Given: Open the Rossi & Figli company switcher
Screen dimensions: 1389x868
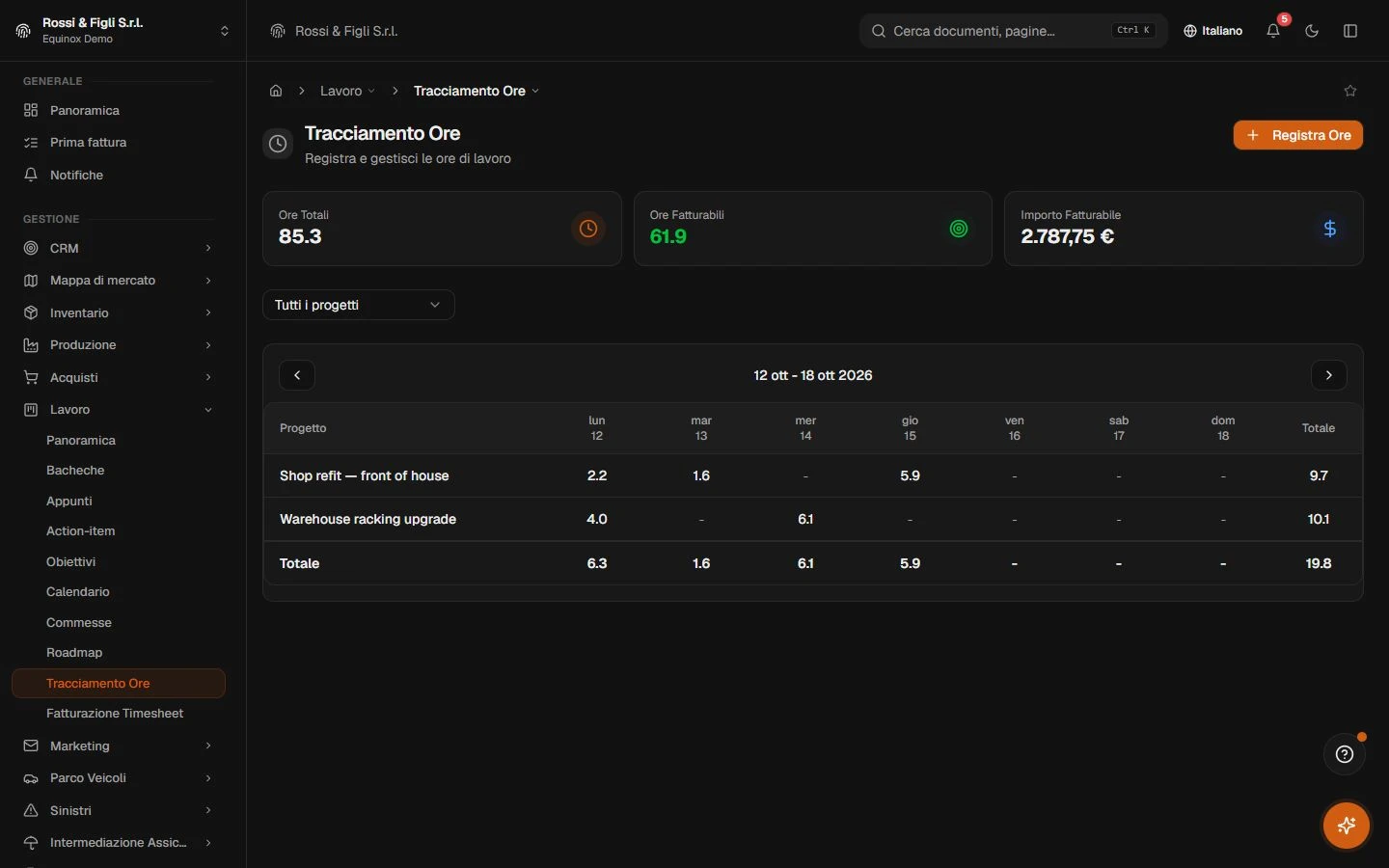Looking at the screenshot, I should point(123,31).
